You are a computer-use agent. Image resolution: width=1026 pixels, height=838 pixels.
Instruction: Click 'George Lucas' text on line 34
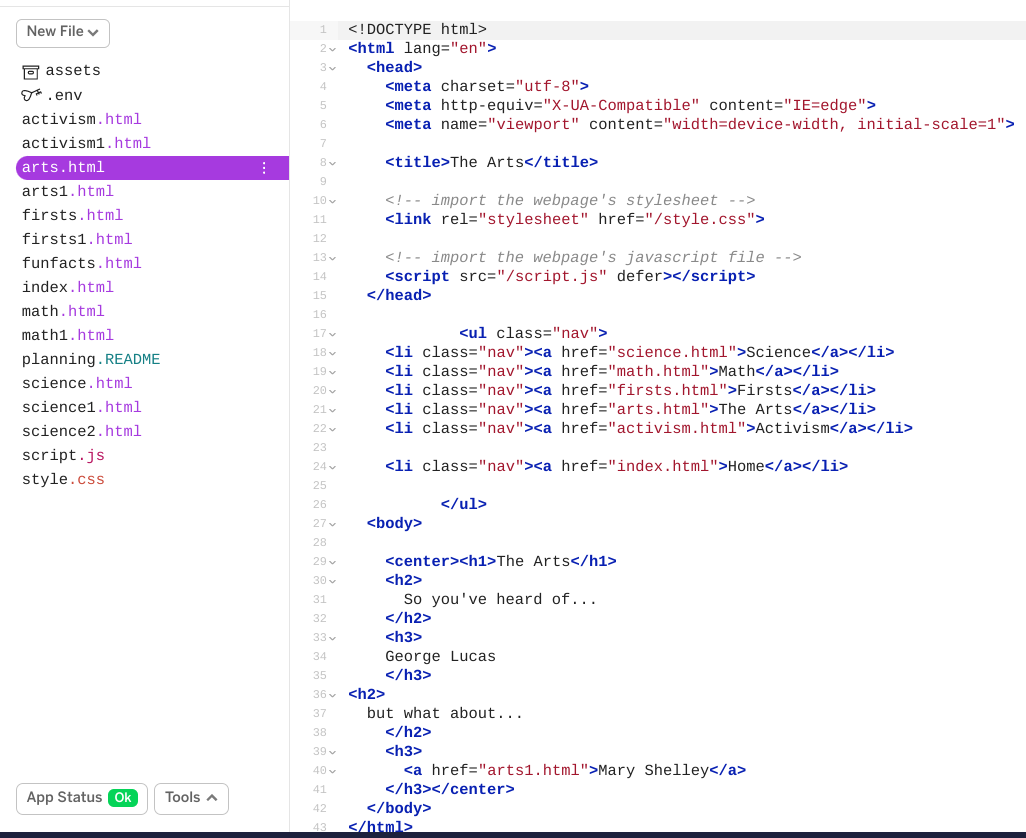(x=440, y=656)
